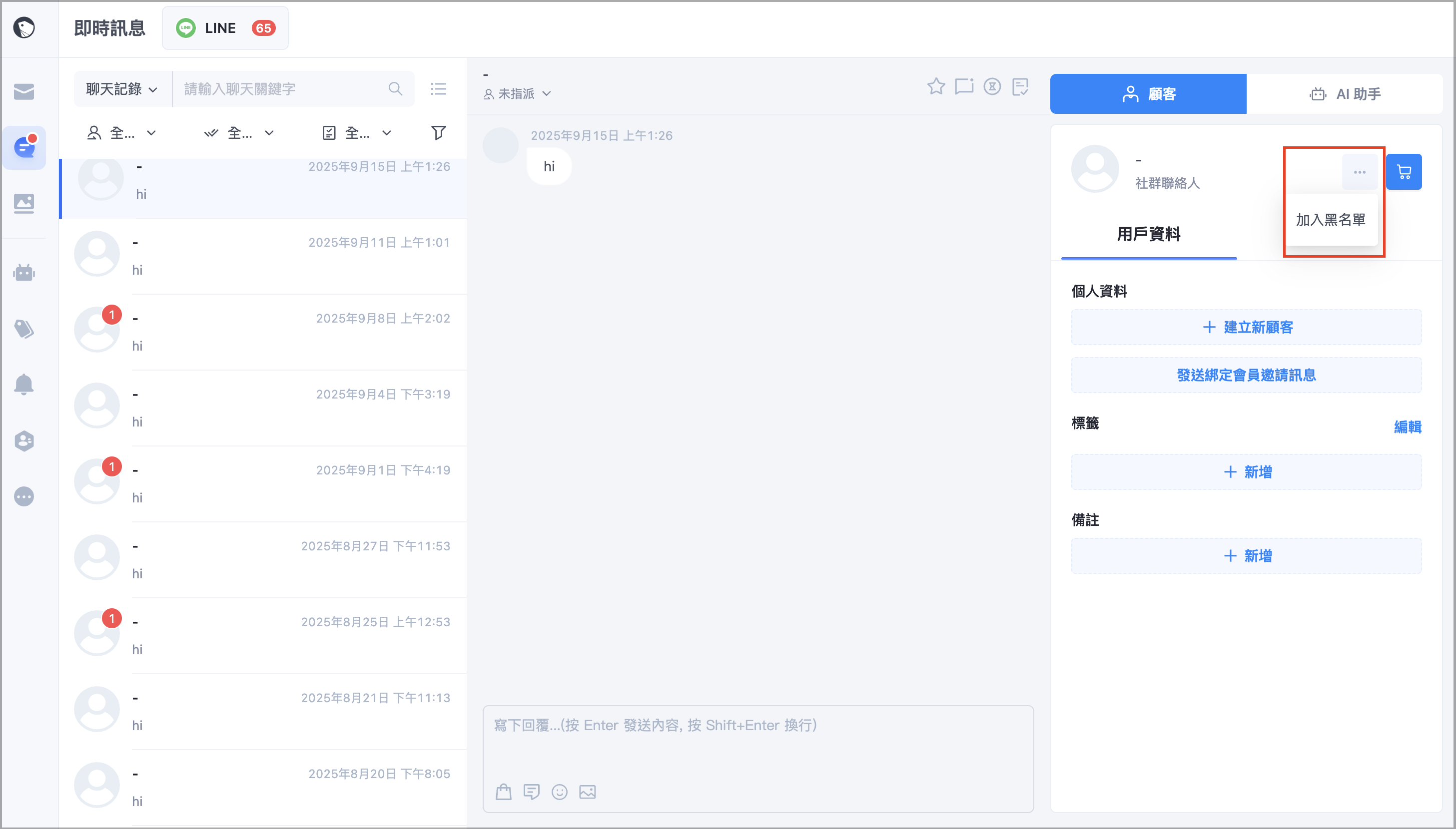The width and height of the screenshot is (1456, 829).
Task: Star this conversation
Action: [936, 86]
